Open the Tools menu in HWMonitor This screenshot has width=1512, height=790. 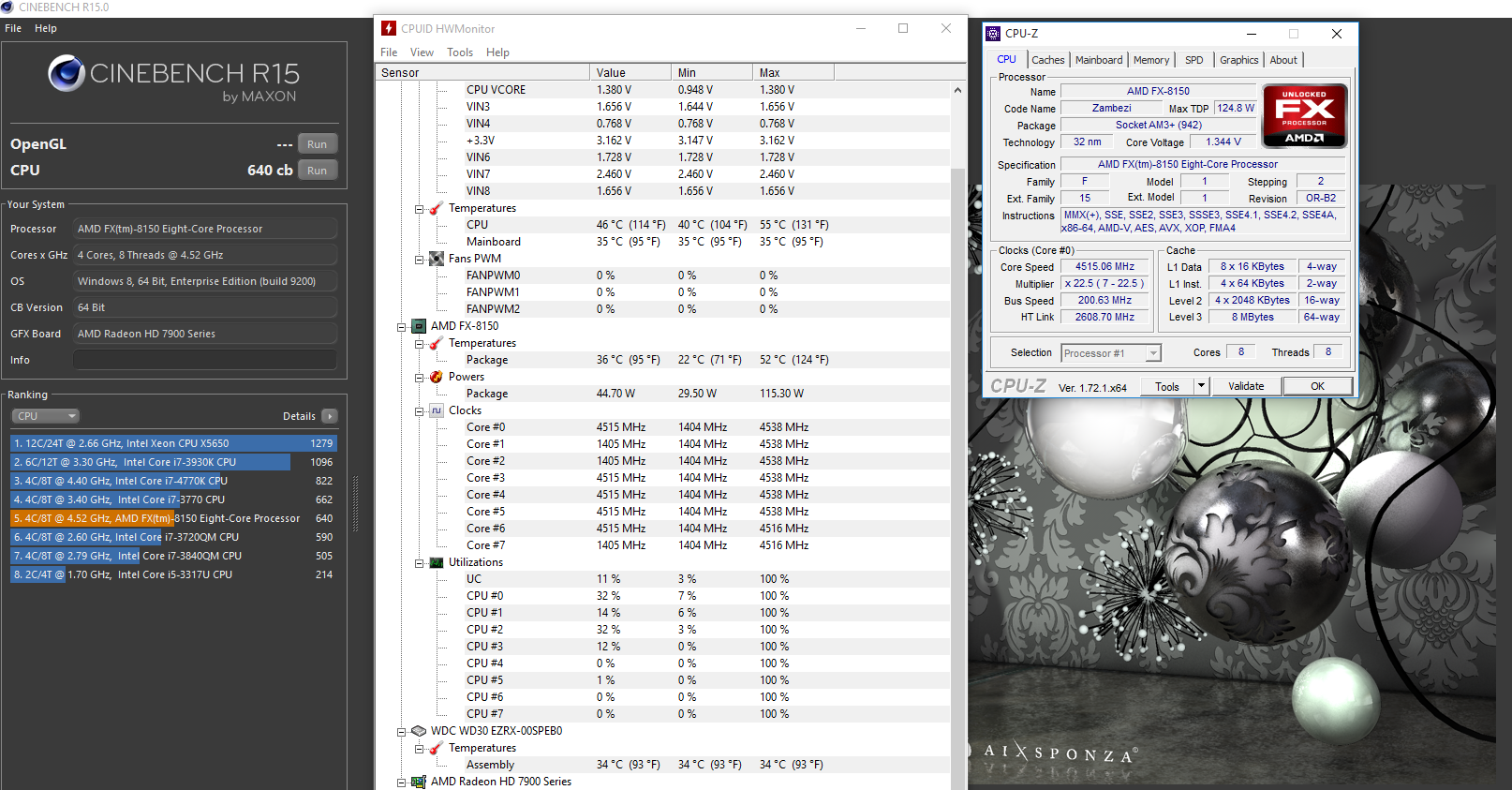point(460,52)
